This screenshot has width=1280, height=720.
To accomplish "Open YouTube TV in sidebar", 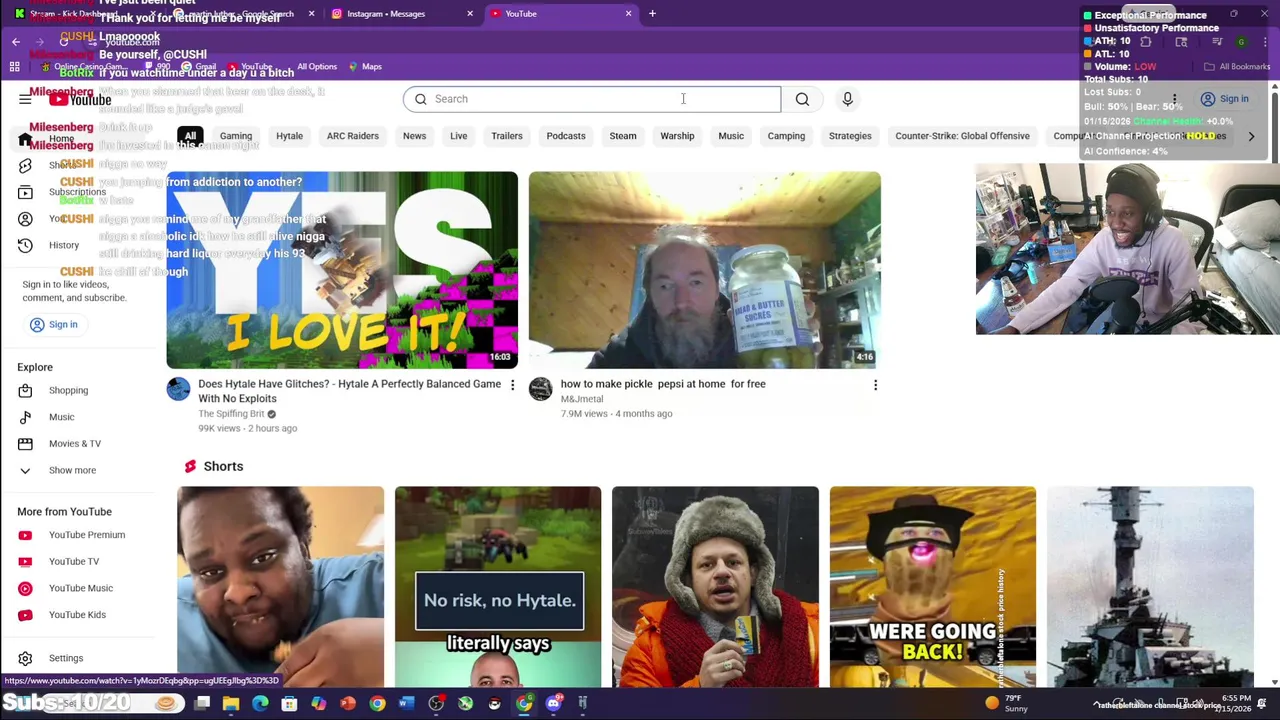I will point(74,561).
